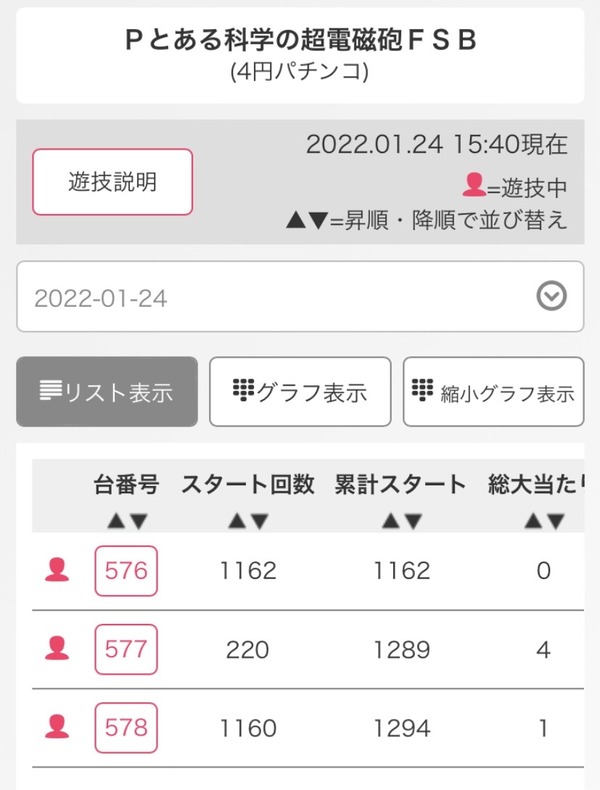Sort 総大当たり column descending with down arrow
600x790 pixels.
pyautogui.click(x=555, y=520)
